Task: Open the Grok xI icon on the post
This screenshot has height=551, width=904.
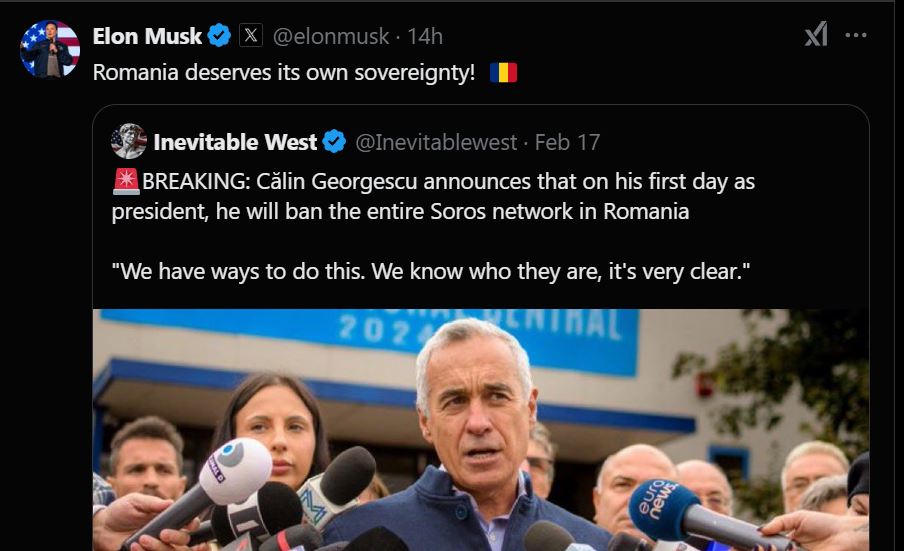Action: [816, 35]
